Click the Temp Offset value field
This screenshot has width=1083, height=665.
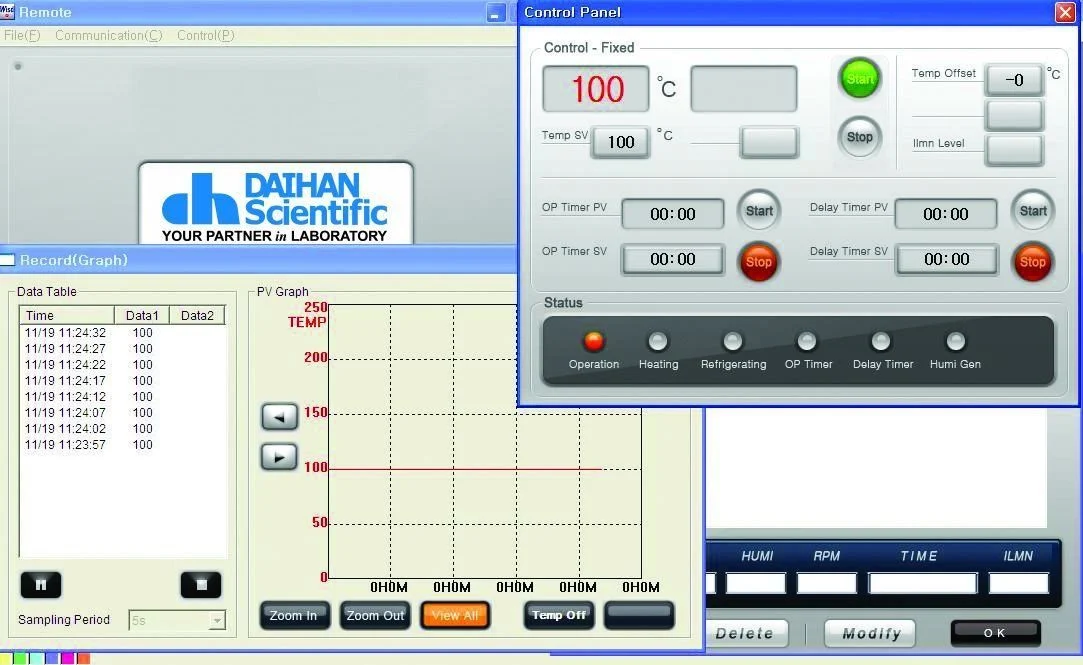(1013, 80)
